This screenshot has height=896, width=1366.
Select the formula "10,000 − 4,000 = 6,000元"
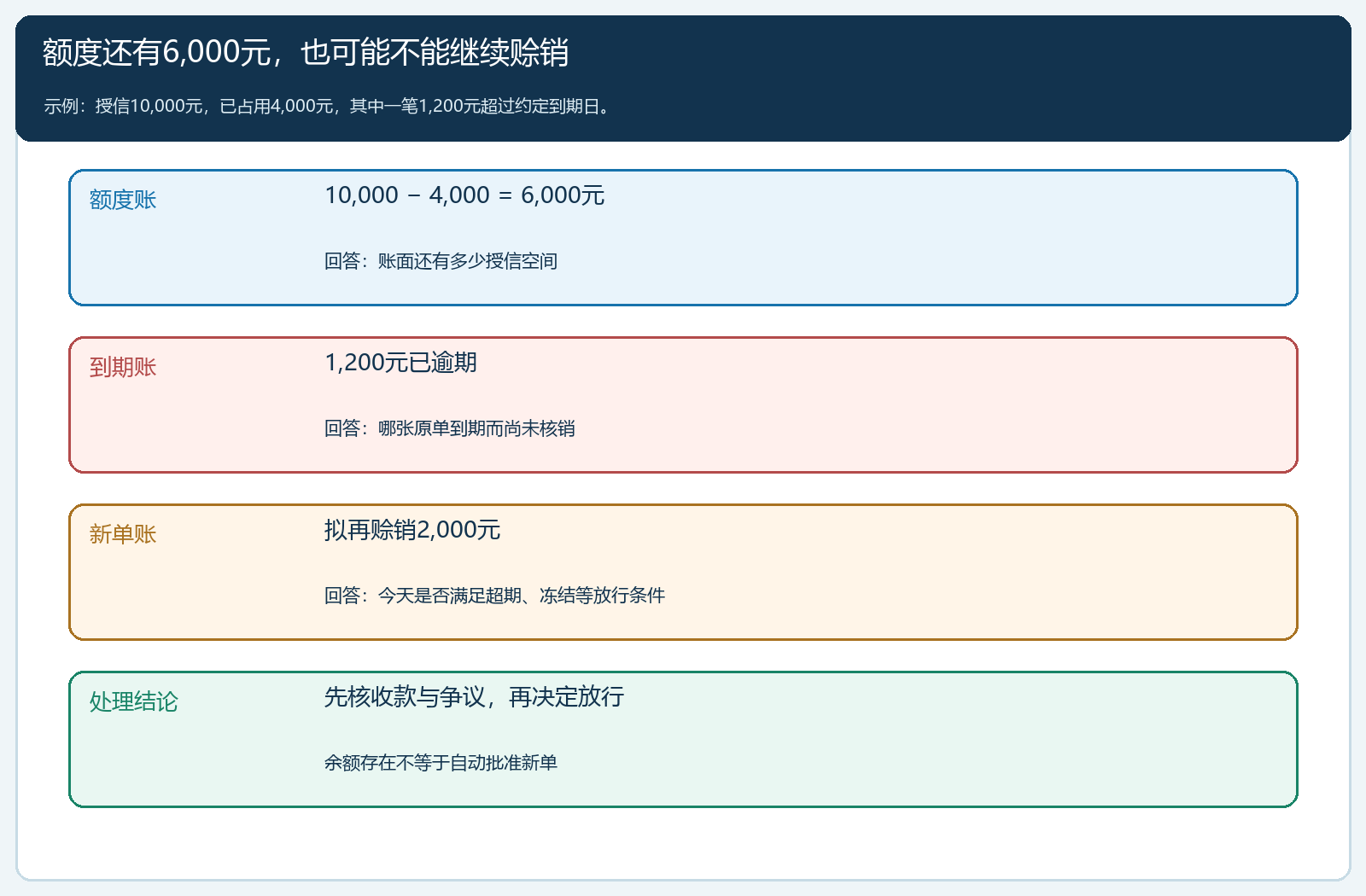coord(464,195)
